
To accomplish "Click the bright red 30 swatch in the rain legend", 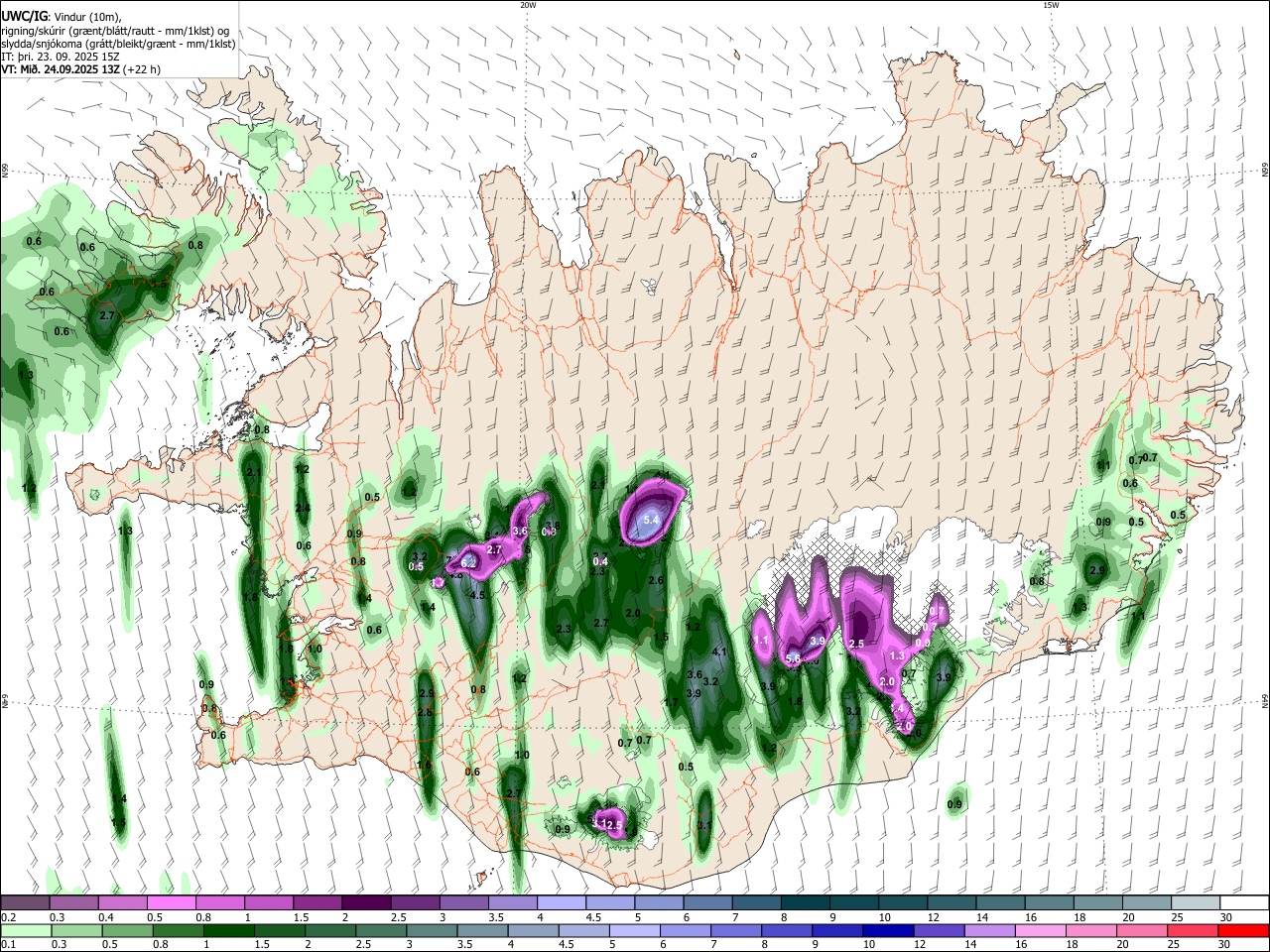I will point(1244,930).
